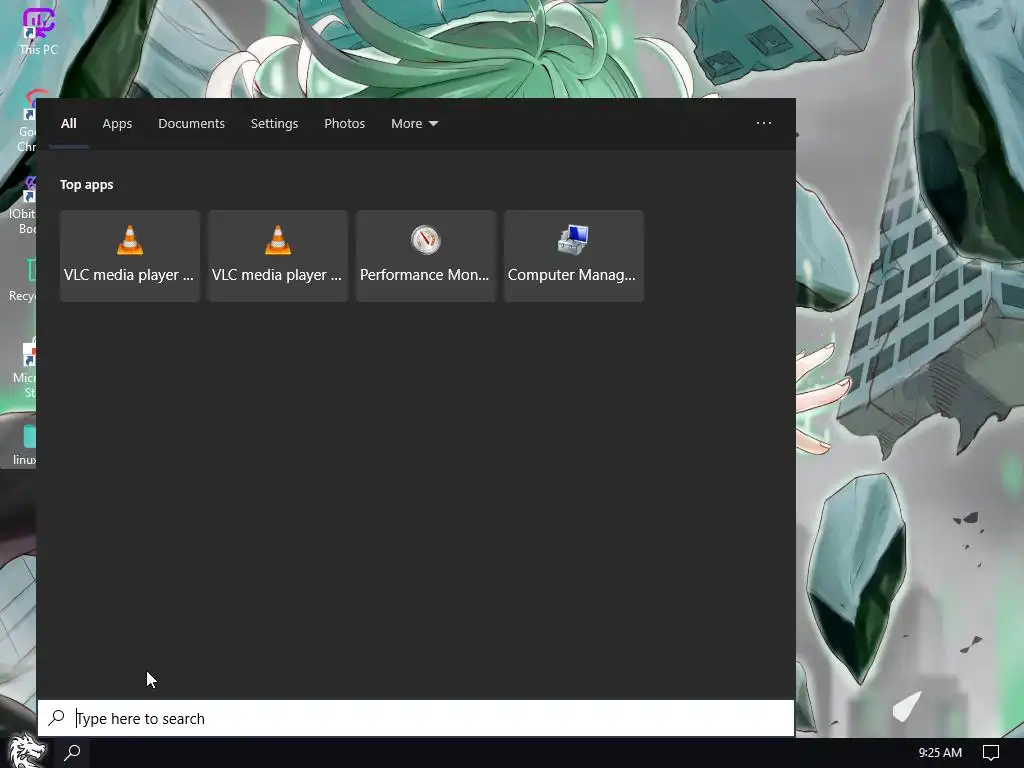Click the taskbar search magnifier button
This screenshot has width=1024, height=768.
[72, 753]
